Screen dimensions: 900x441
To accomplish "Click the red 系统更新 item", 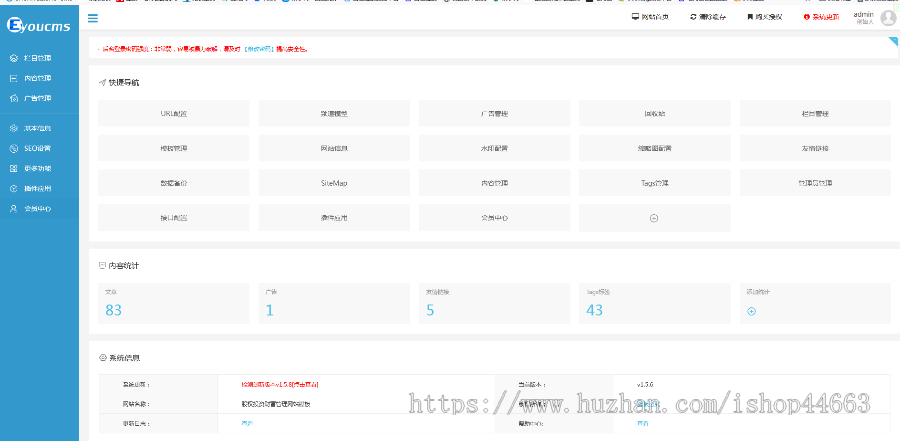I will click(x=821, y=17).
